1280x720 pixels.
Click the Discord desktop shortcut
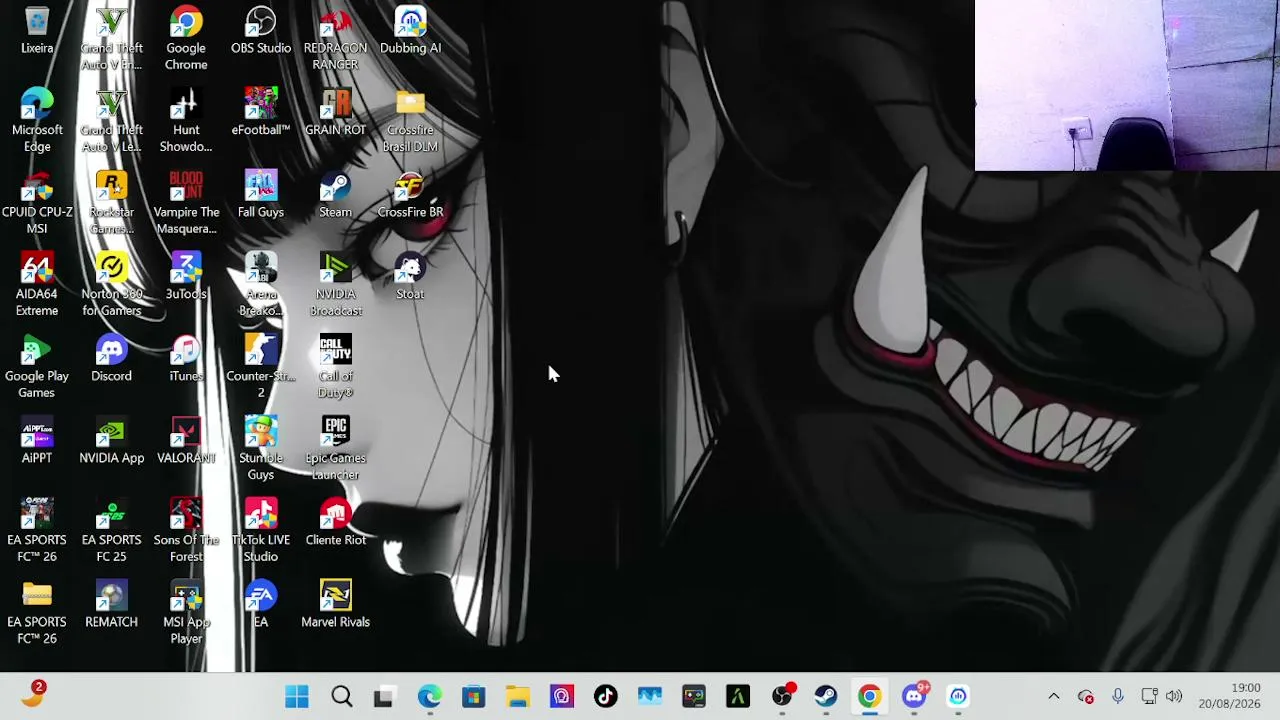pos(111,359)
